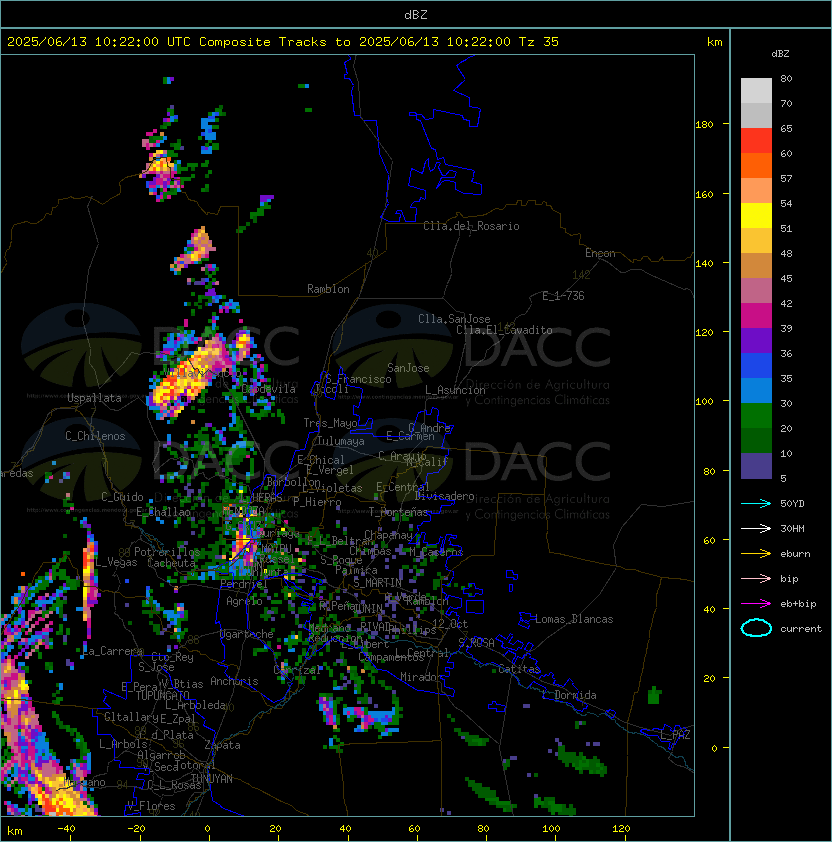The height and width of the screenshot is (842, 832).
Task: Select the orange 60-57 dBZ legend swatch
Action: click(x=756, y=166)
